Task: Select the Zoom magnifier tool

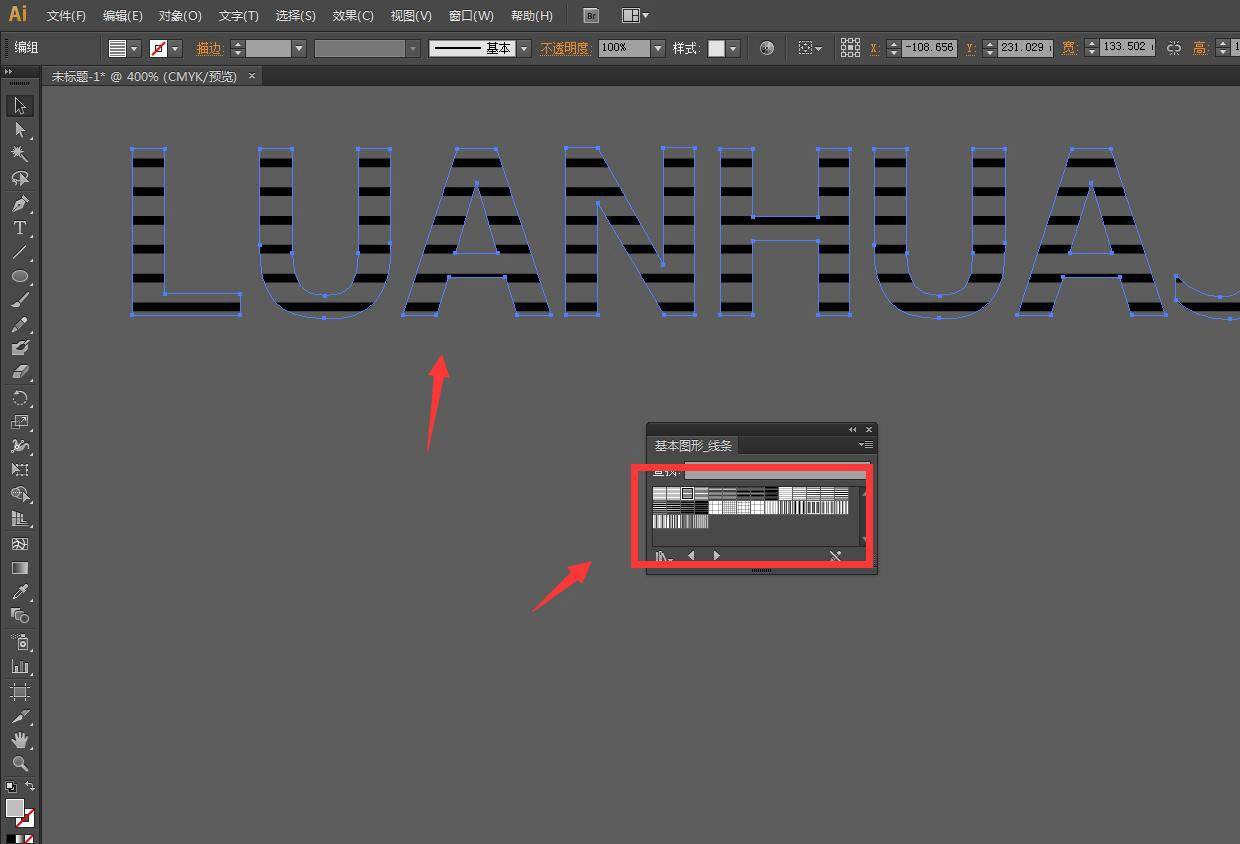Action: (19, 764)
